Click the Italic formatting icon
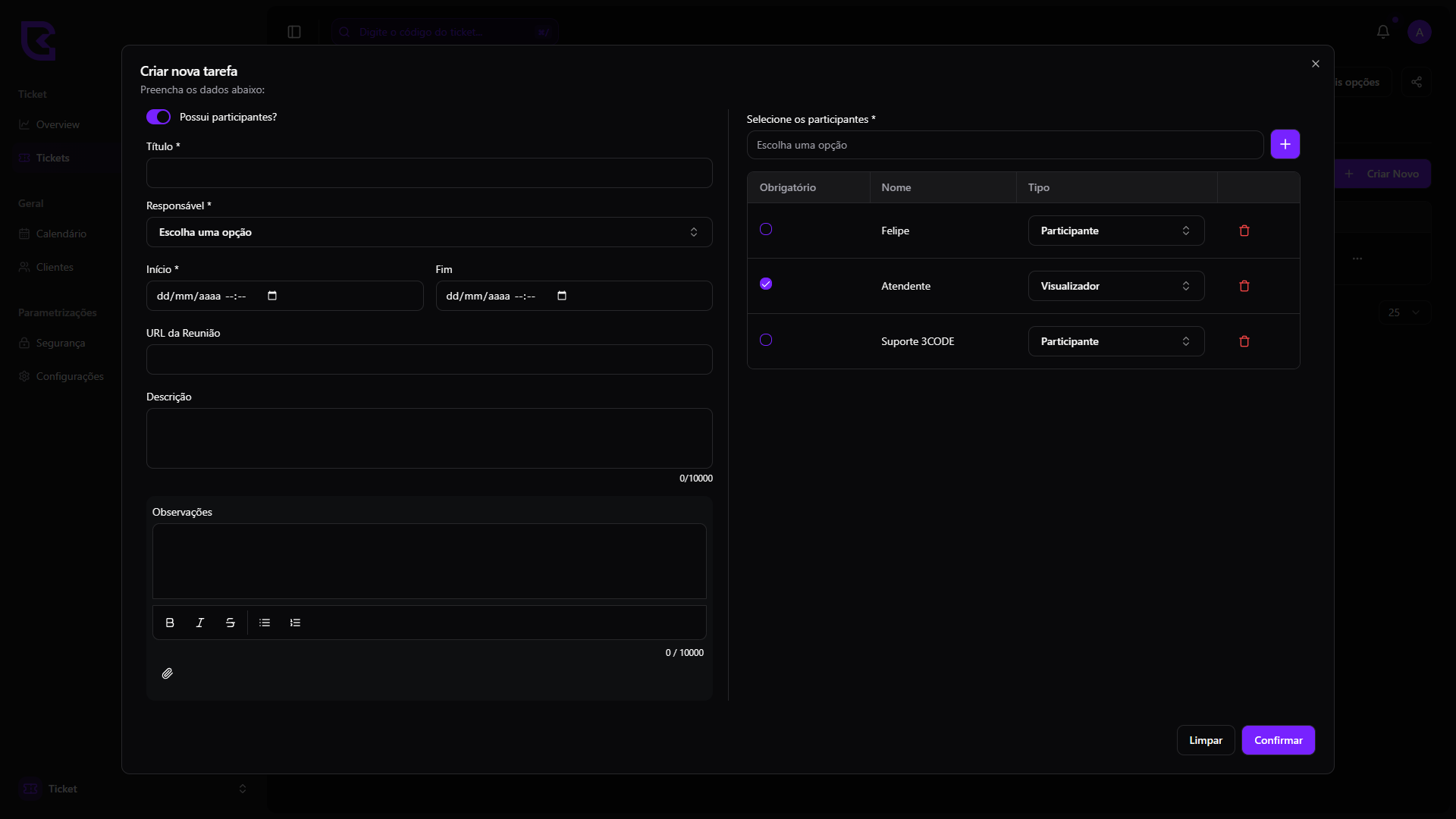Viewport: 1456px width, 819px height. pyautogui.click(x=200, y=623)
